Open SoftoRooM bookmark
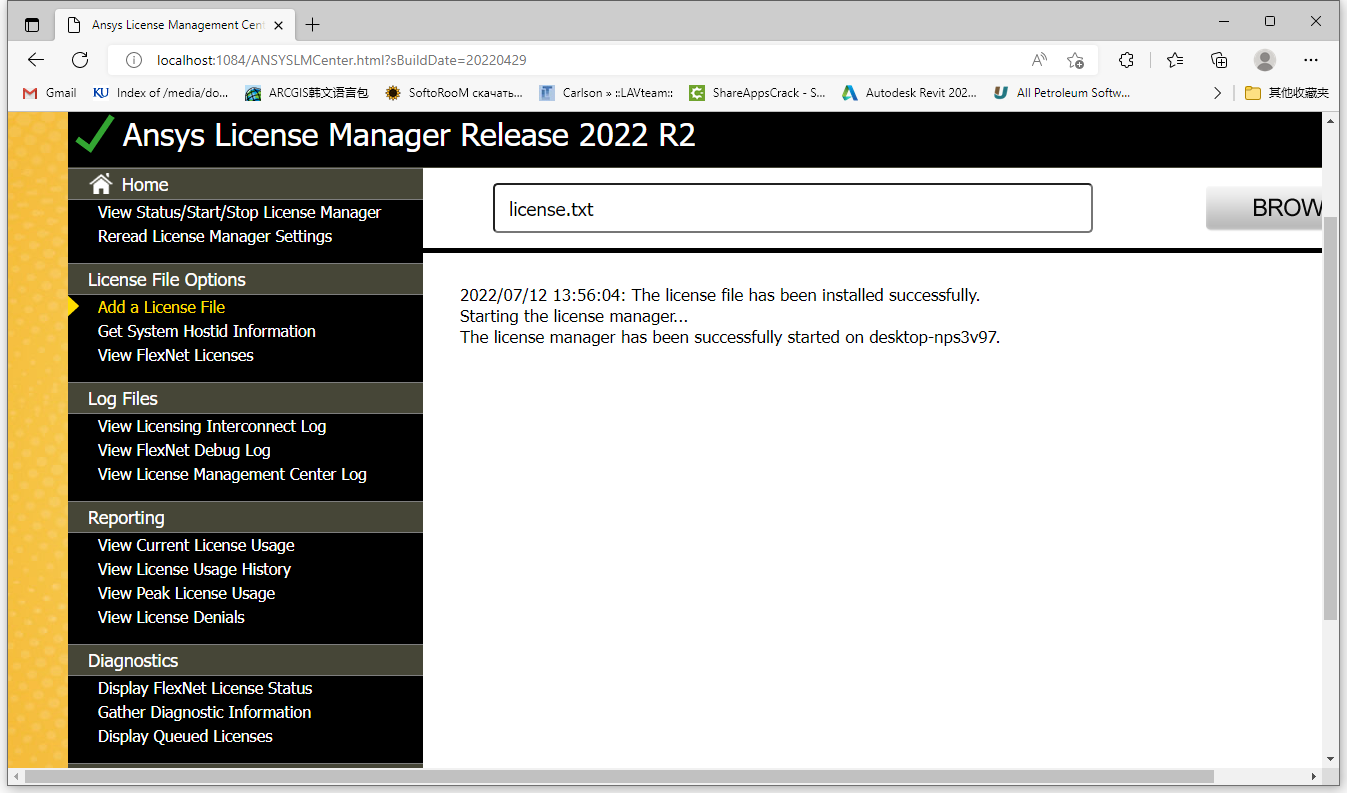 click(454, 93)
